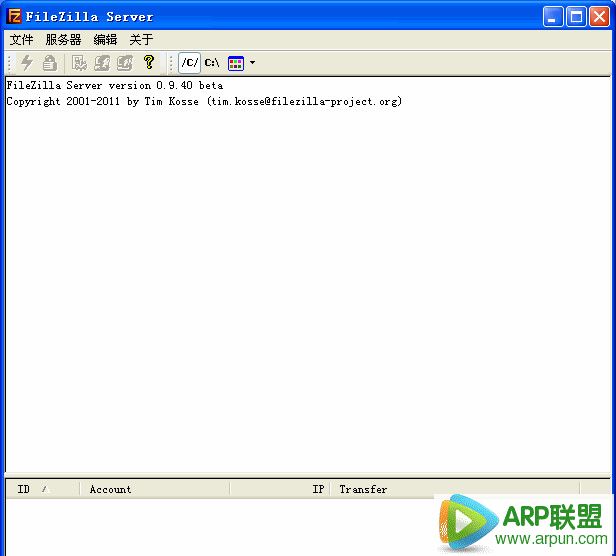Viewport: 616px width, 556px height.
Task: Click the FileZilla title bar logo icon
Action: tap(15, 17)
